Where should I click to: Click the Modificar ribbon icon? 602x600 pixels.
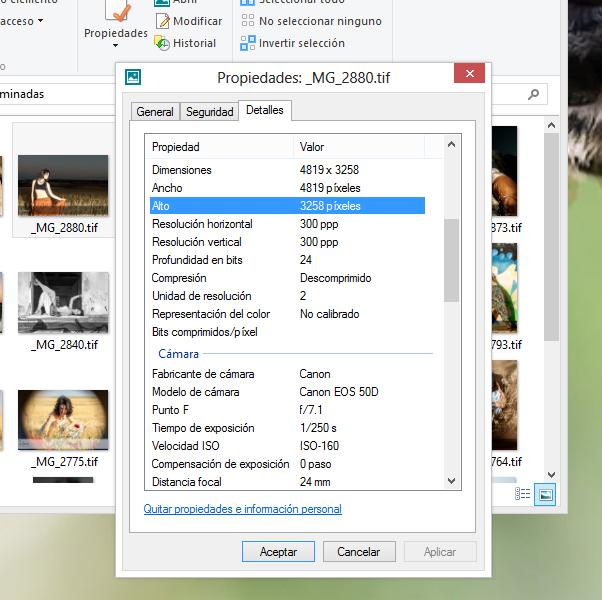162,21
